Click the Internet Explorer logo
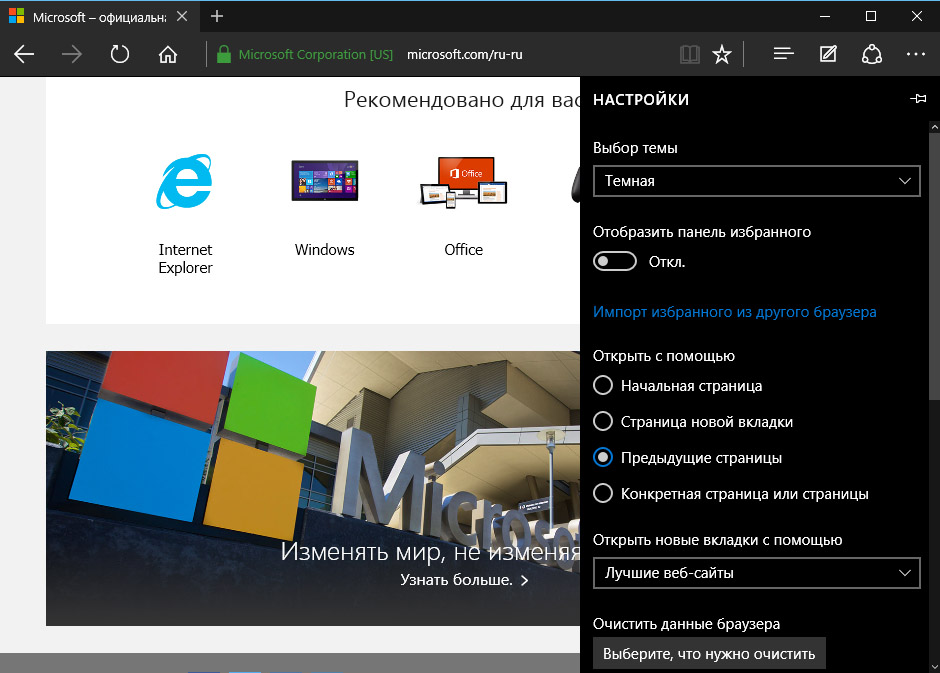 pyautogui.click(x=184, y=182)
